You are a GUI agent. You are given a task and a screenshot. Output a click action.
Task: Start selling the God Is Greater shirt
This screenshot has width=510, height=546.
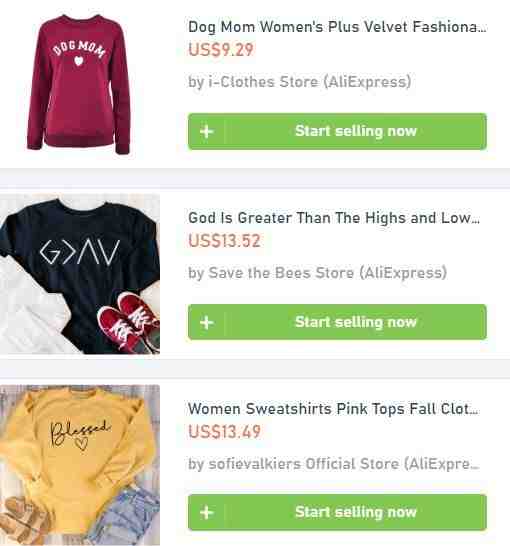pos(337,322)
